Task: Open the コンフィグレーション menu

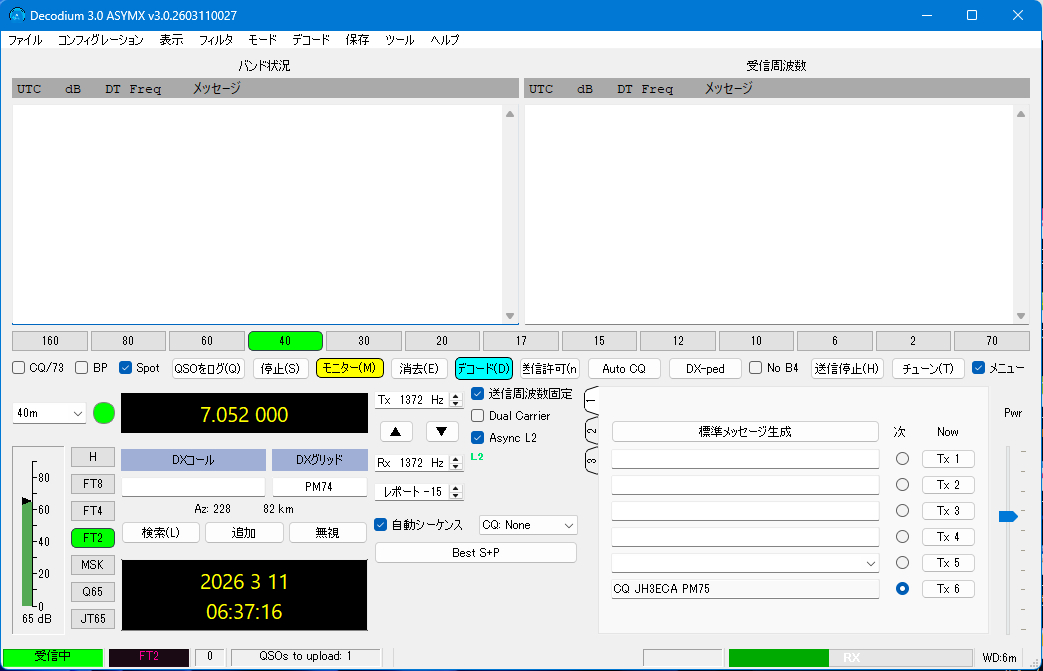Action: click(100, 40)
